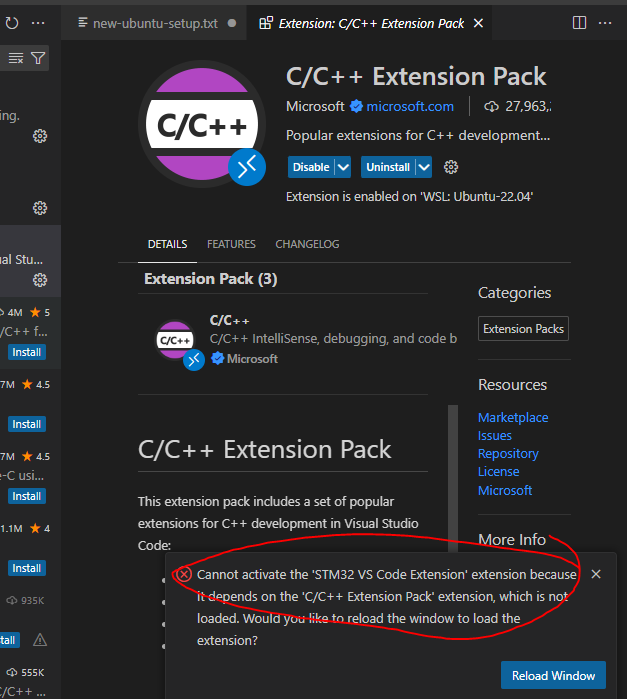Open editor more actions ellipsis menu
The width and height of the screenshot is (627, 699).
coord(607,22)
